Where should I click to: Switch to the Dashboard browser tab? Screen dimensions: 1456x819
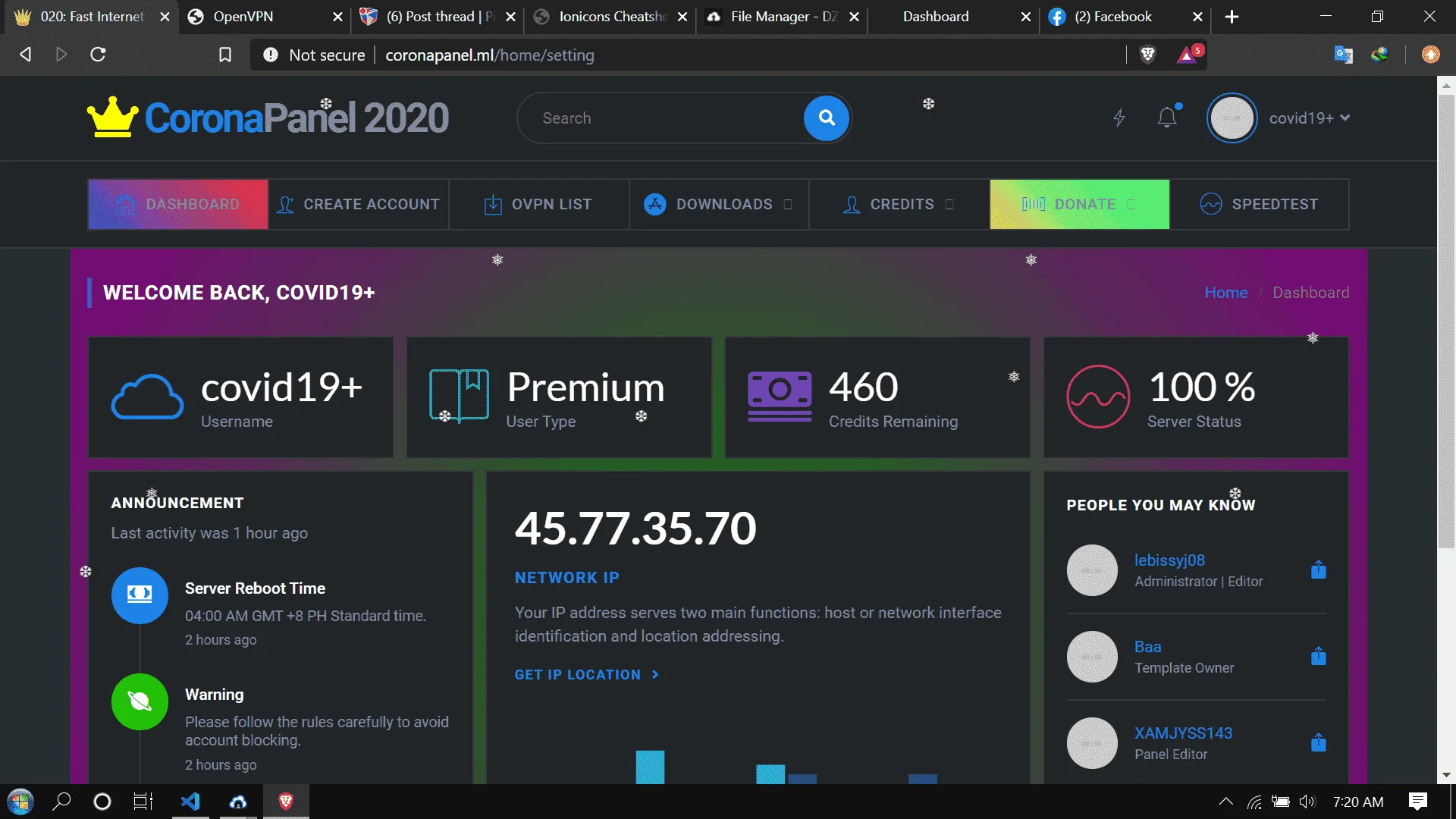pos(954,17)
